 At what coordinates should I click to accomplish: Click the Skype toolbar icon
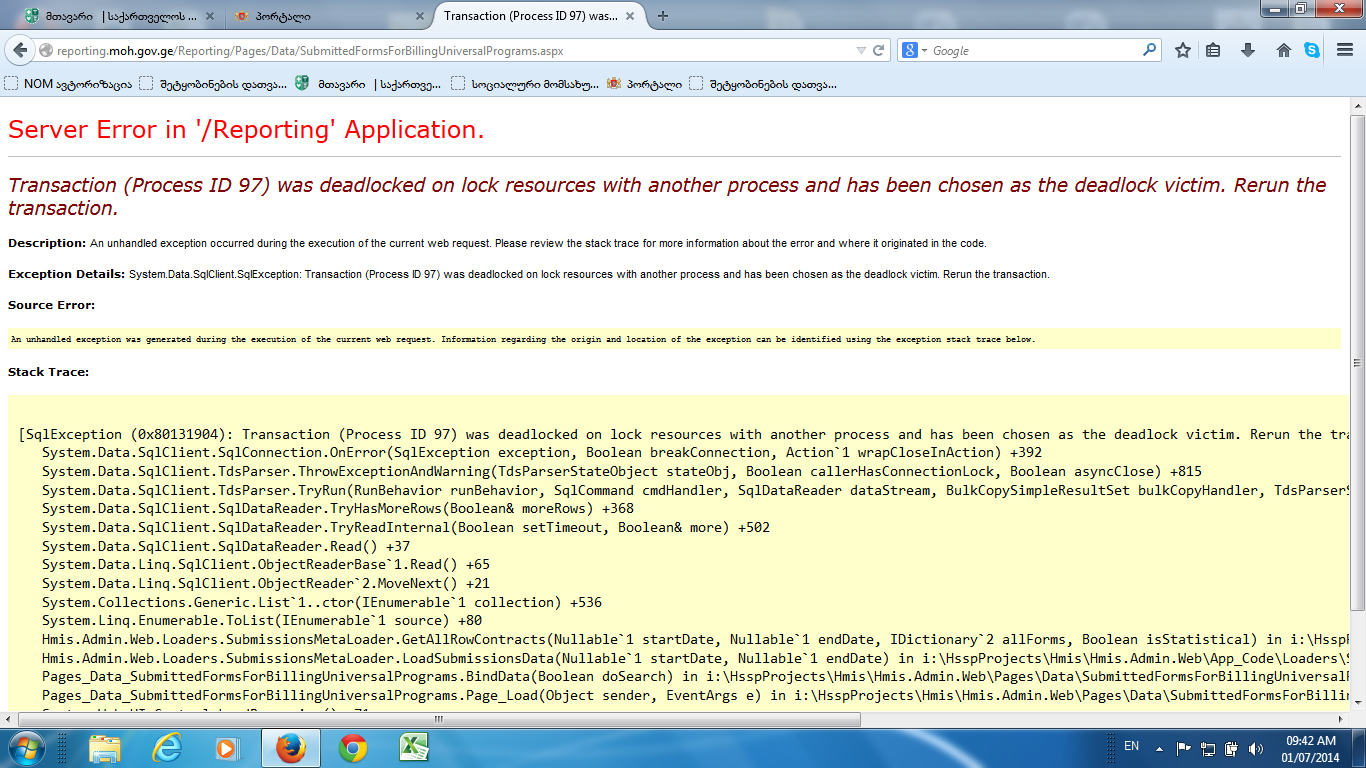coord(1312,50)
